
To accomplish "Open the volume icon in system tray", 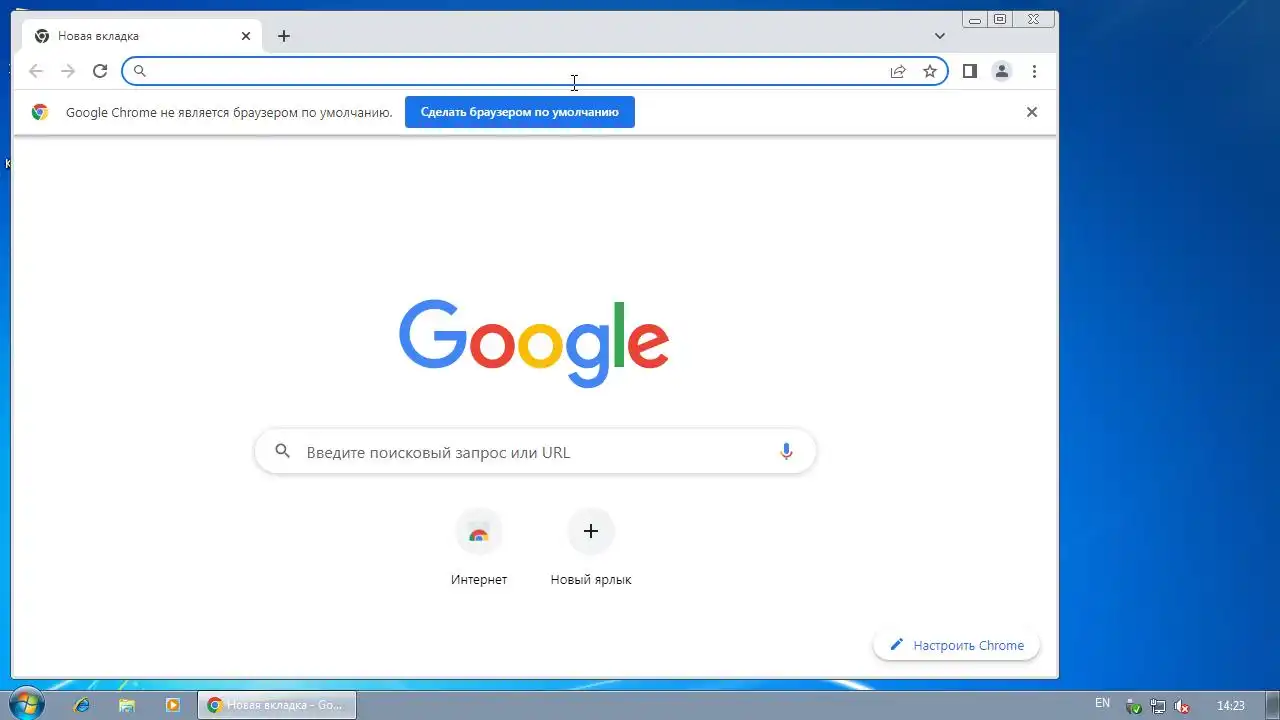I will point(1182,705).
